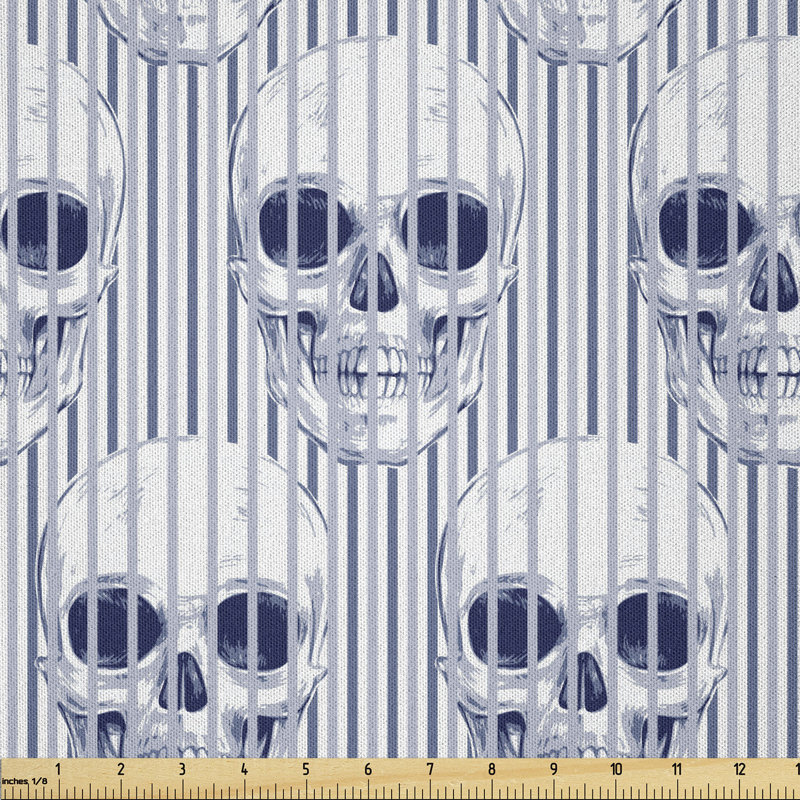Click the number 1 on the ruler
Screen dimensions: 800x800
(x=58, y=769)
